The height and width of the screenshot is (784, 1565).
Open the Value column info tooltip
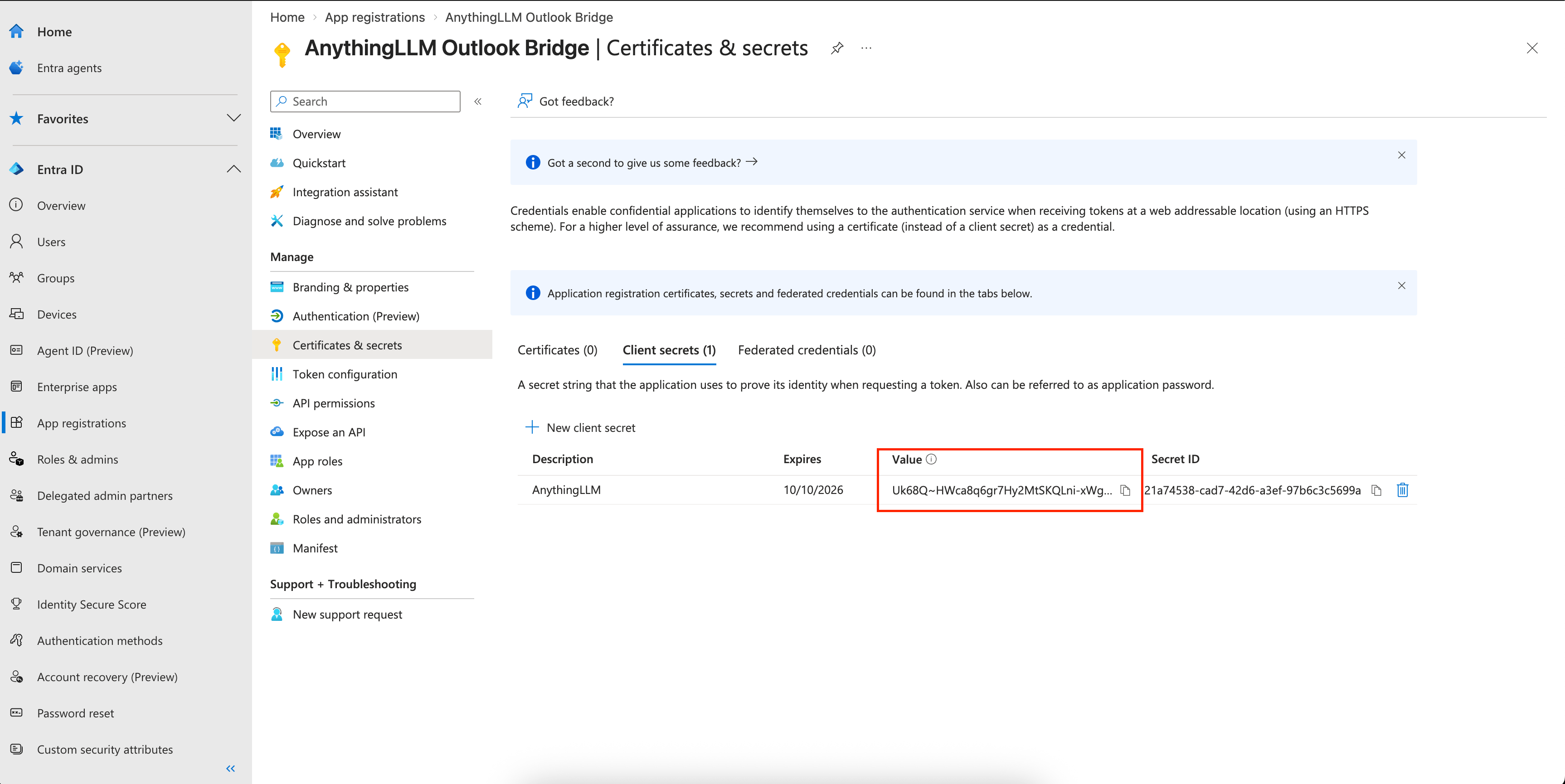(x=932, y=459)
